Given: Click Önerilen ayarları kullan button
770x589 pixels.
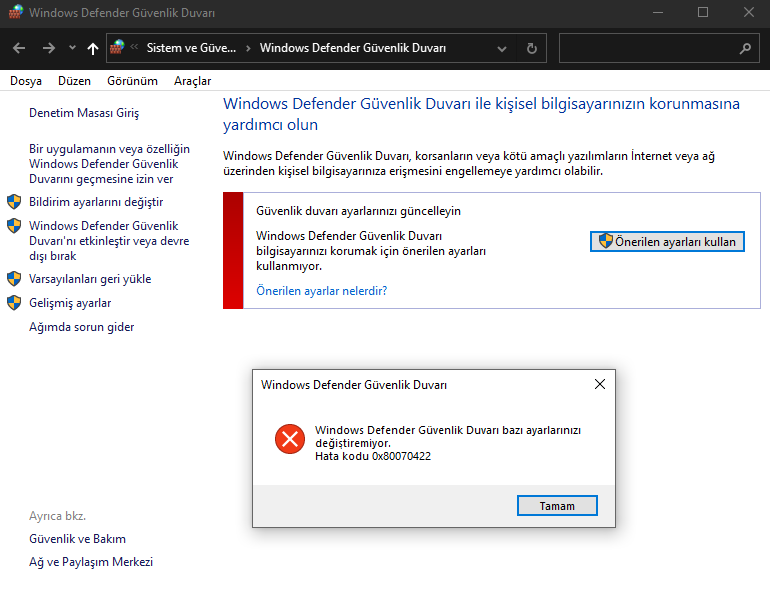Looking at the screenshot, I should [x=667, y=242].
